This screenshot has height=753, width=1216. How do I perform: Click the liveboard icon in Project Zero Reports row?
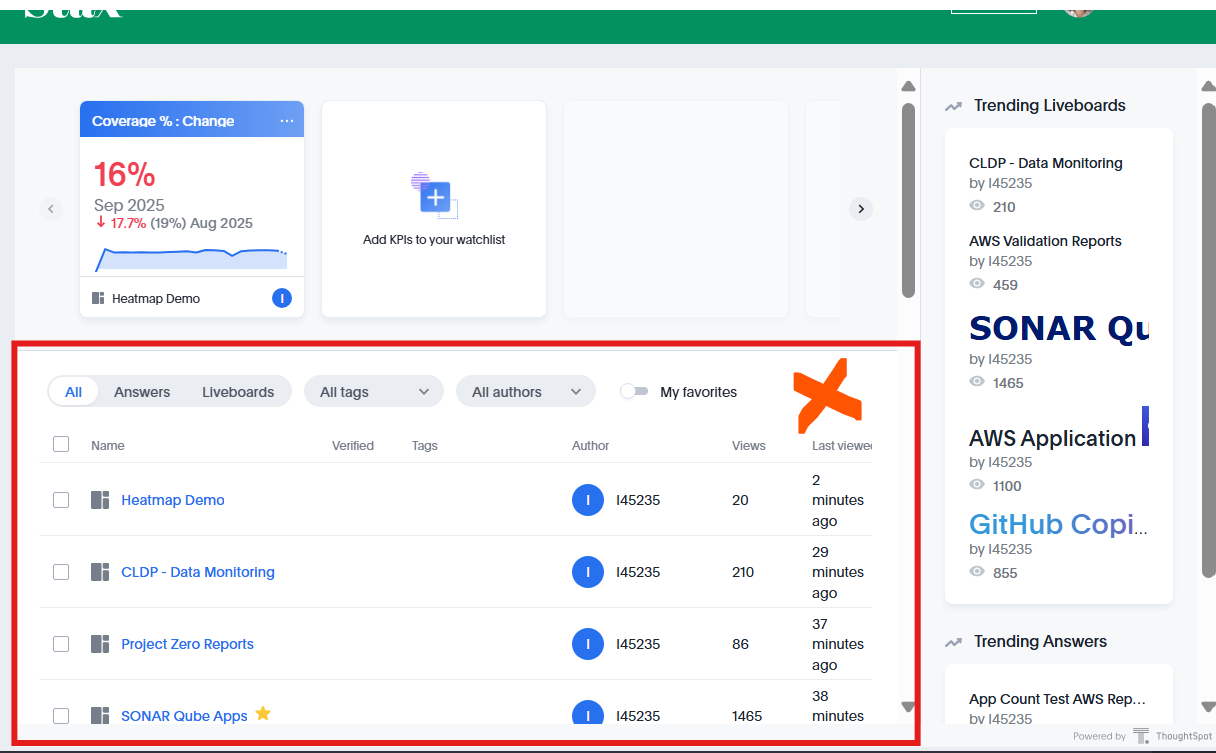100,644
